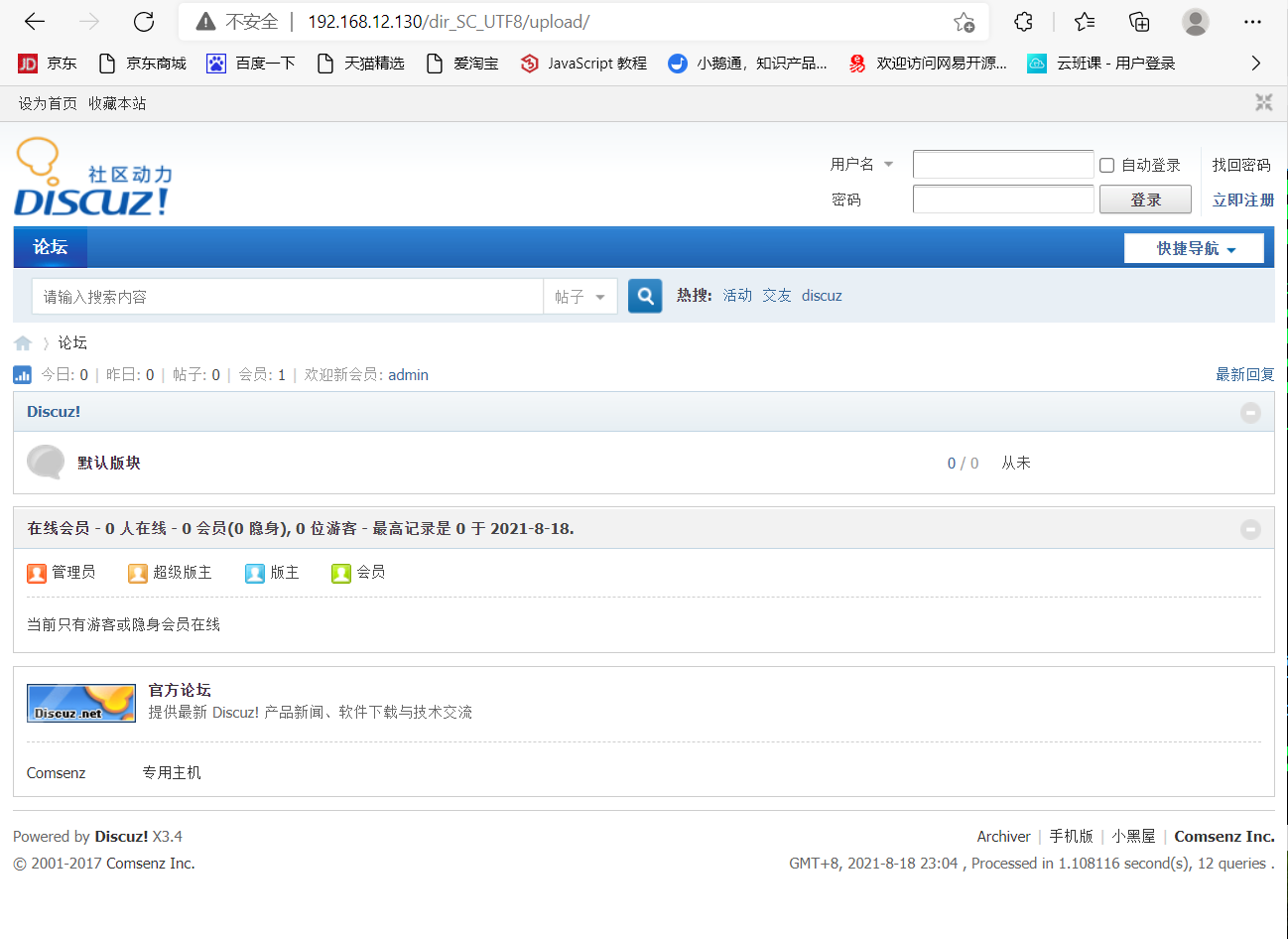
Task: Click the discuz hot search link
Action: point(822,296)
